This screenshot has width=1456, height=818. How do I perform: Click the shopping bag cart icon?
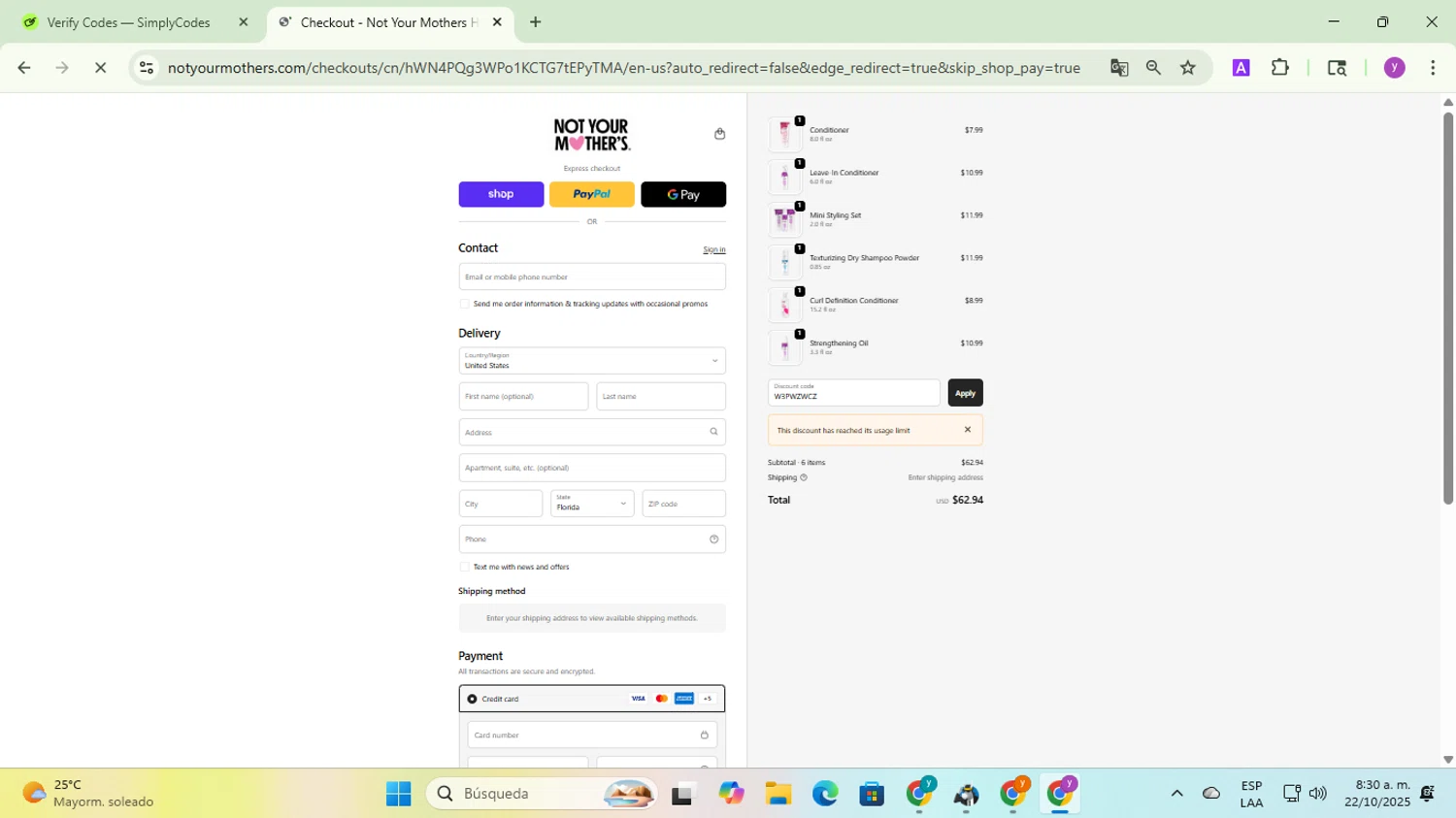719,134
